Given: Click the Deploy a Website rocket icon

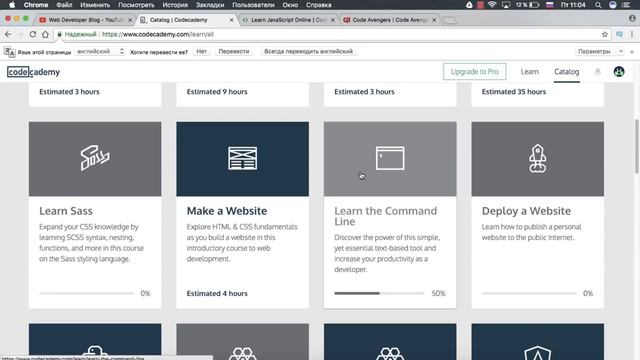Looking at the screenshot, I should 538,159.
